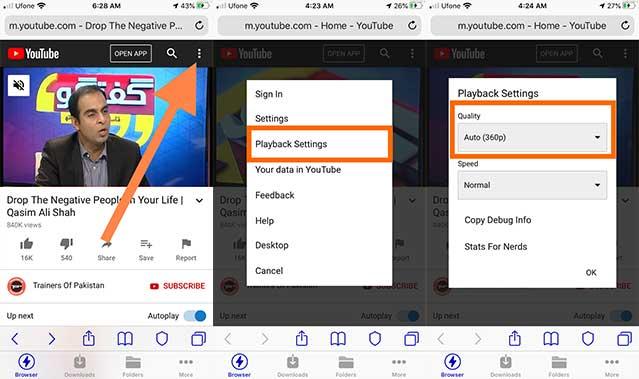Open bookmarks book icon in the right phone
The width and height of the screenshot is (639, 379).
[551, 339]
